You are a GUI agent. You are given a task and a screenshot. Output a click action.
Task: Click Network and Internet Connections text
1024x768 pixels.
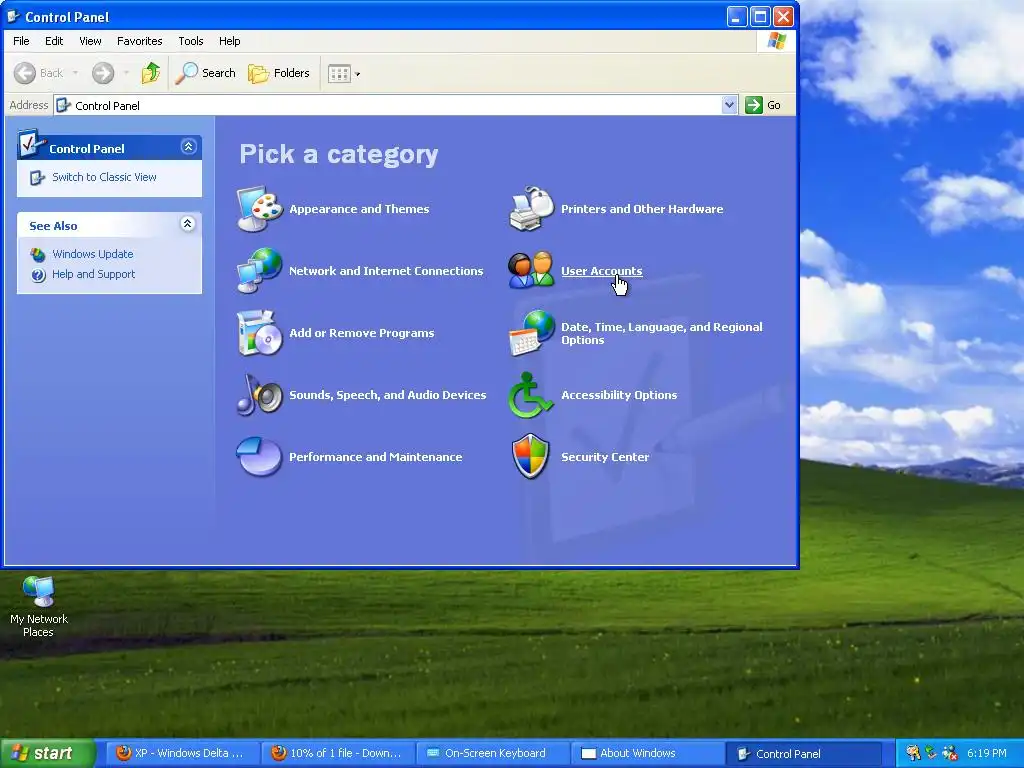386,271
